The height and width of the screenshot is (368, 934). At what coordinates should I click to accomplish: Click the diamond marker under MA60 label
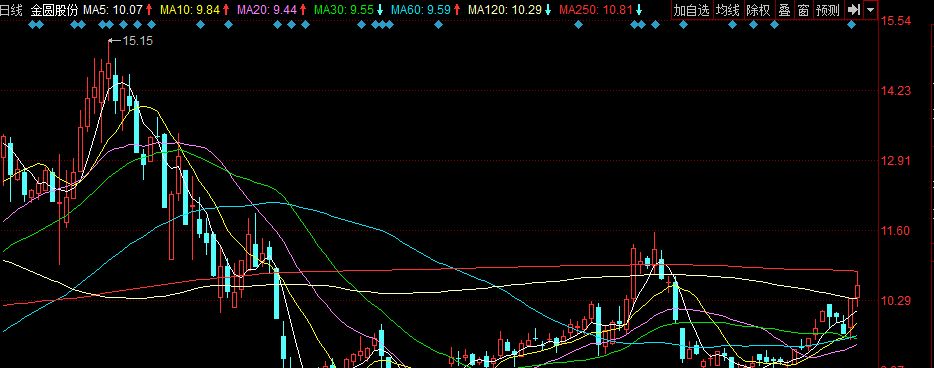[x=438, y=24]
